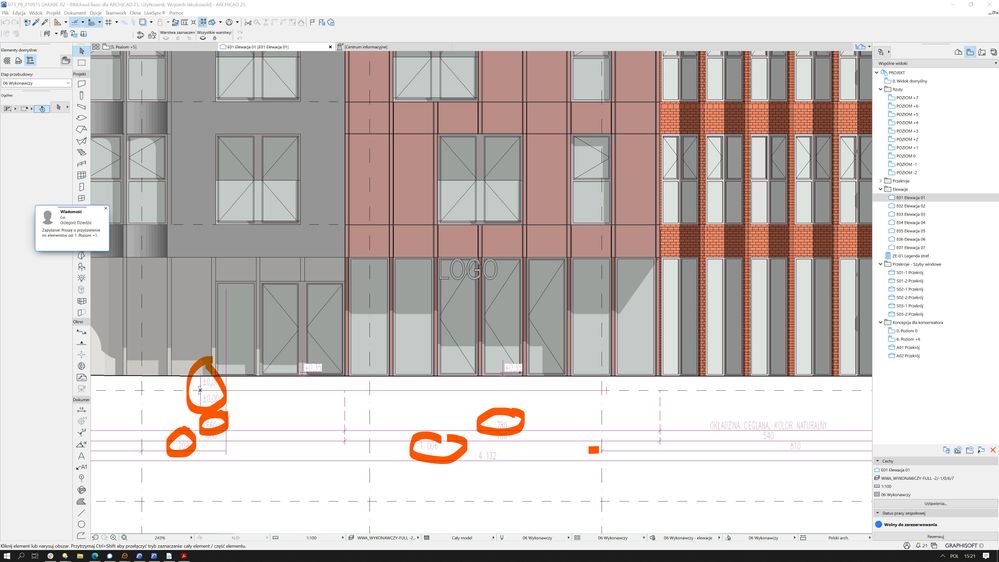Switch to the Centrum informacyjne tab
Viewport: 999px width, 562px height.
[366, 47]
